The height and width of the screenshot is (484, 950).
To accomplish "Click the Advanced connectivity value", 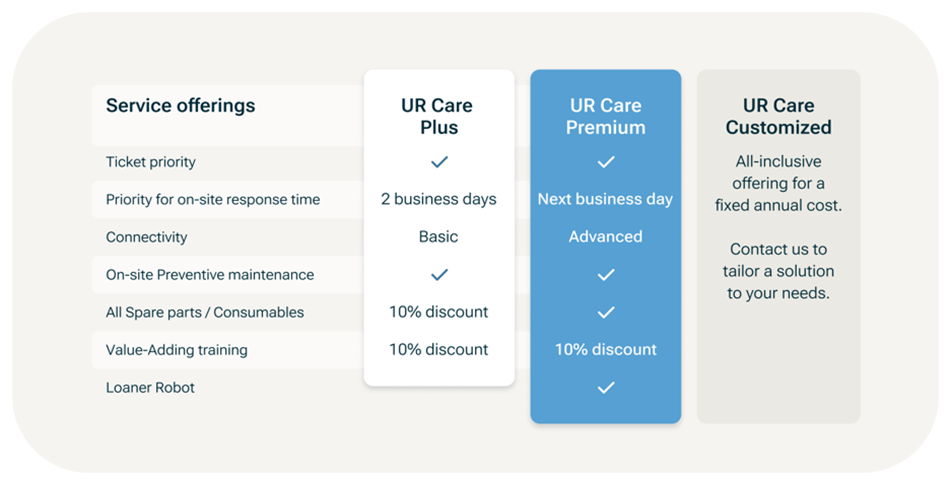I will point(605,237).
